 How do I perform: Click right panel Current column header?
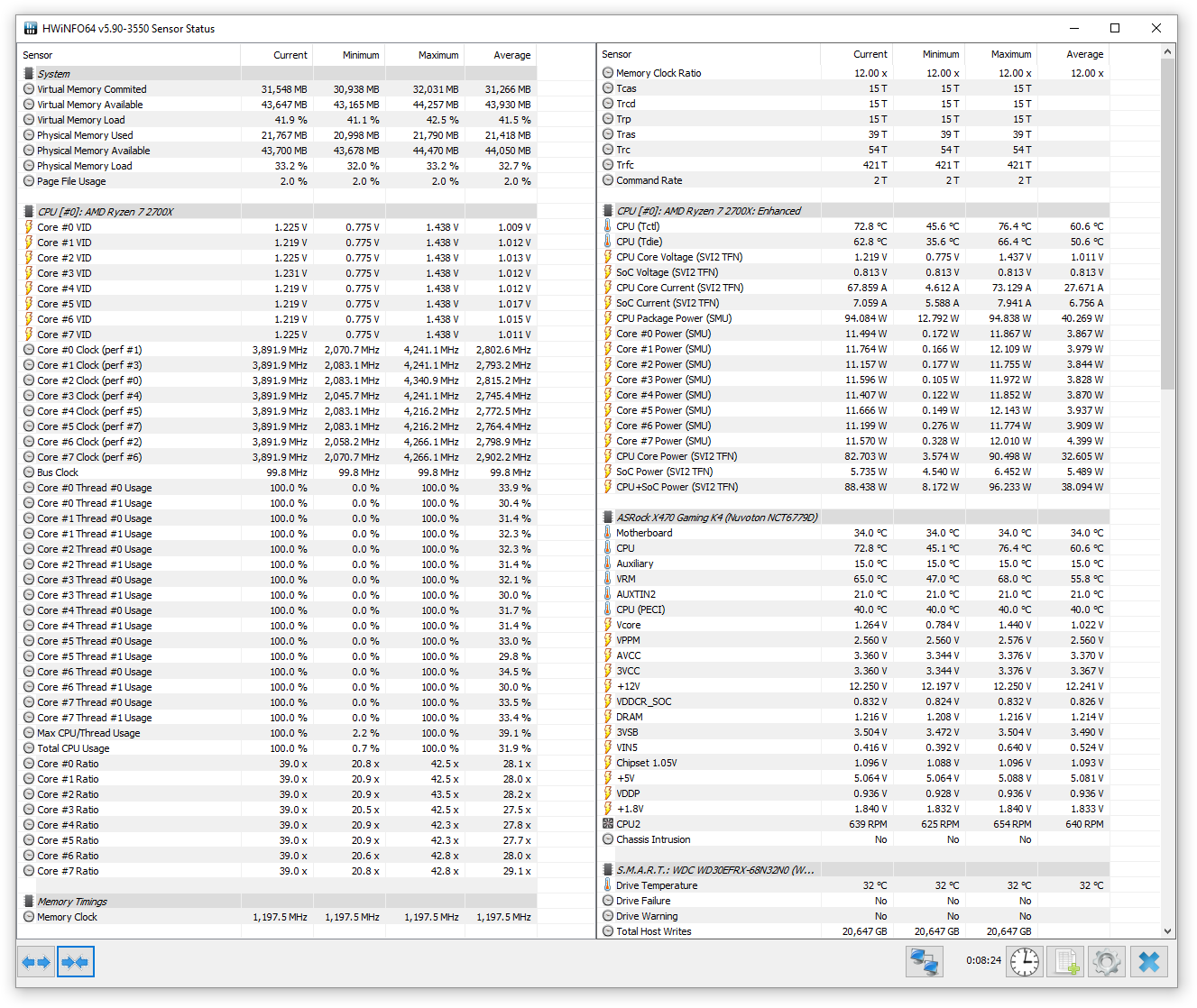[x=856, y=54]
